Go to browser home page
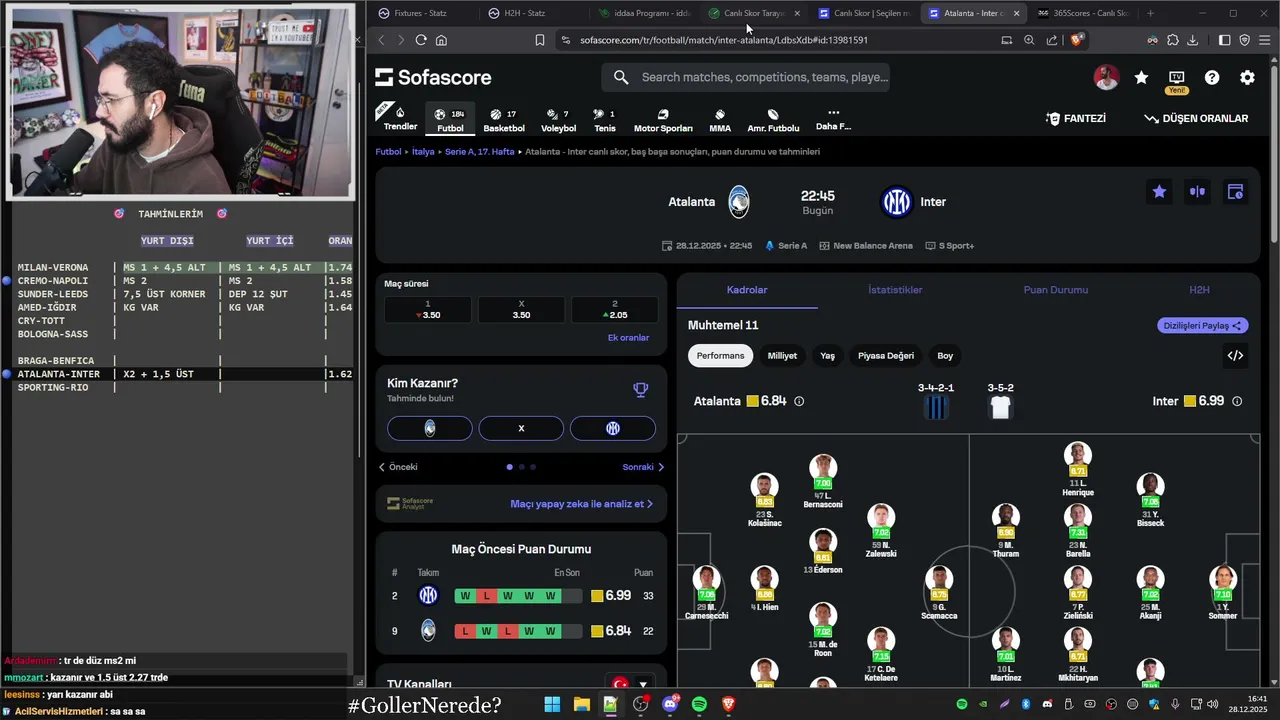Screen dimensions: 1280x720 point(441,40)
